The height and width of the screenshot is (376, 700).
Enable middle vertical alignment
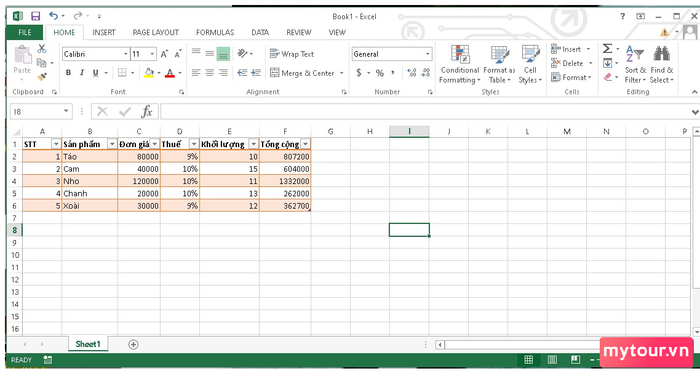coord(209,54)
